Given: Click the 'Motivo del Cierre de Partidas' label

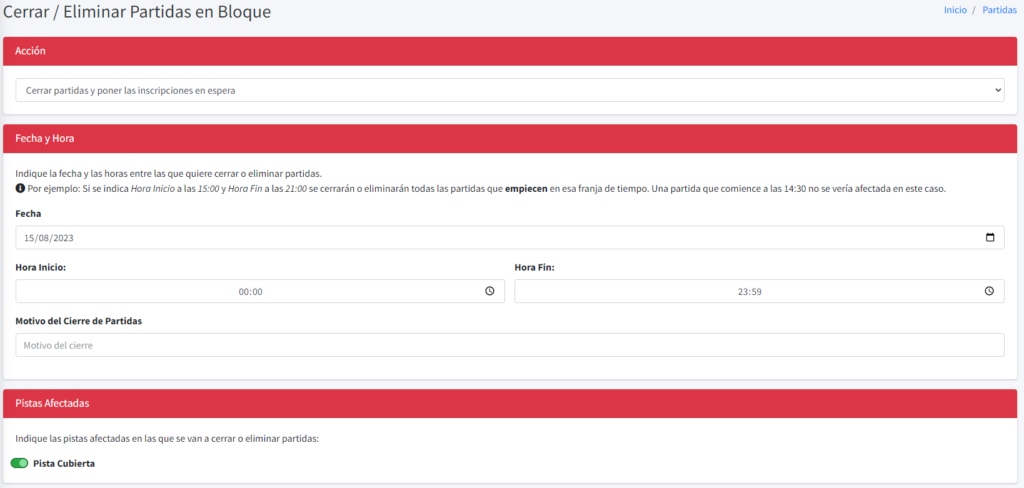Looking at the screenshot, I should click(78, 321).
